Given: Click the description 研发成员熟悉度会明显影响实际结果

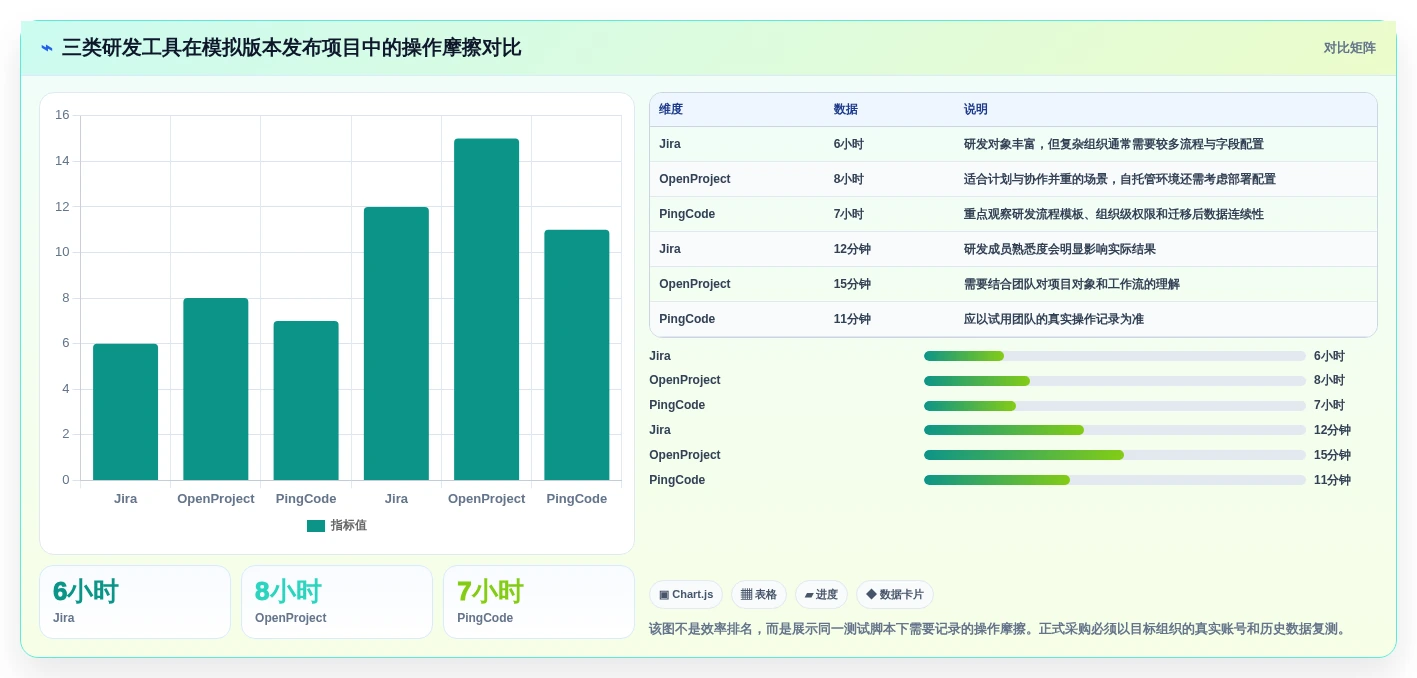Looking at the screenshot, I should click(x=1059, y=249).
